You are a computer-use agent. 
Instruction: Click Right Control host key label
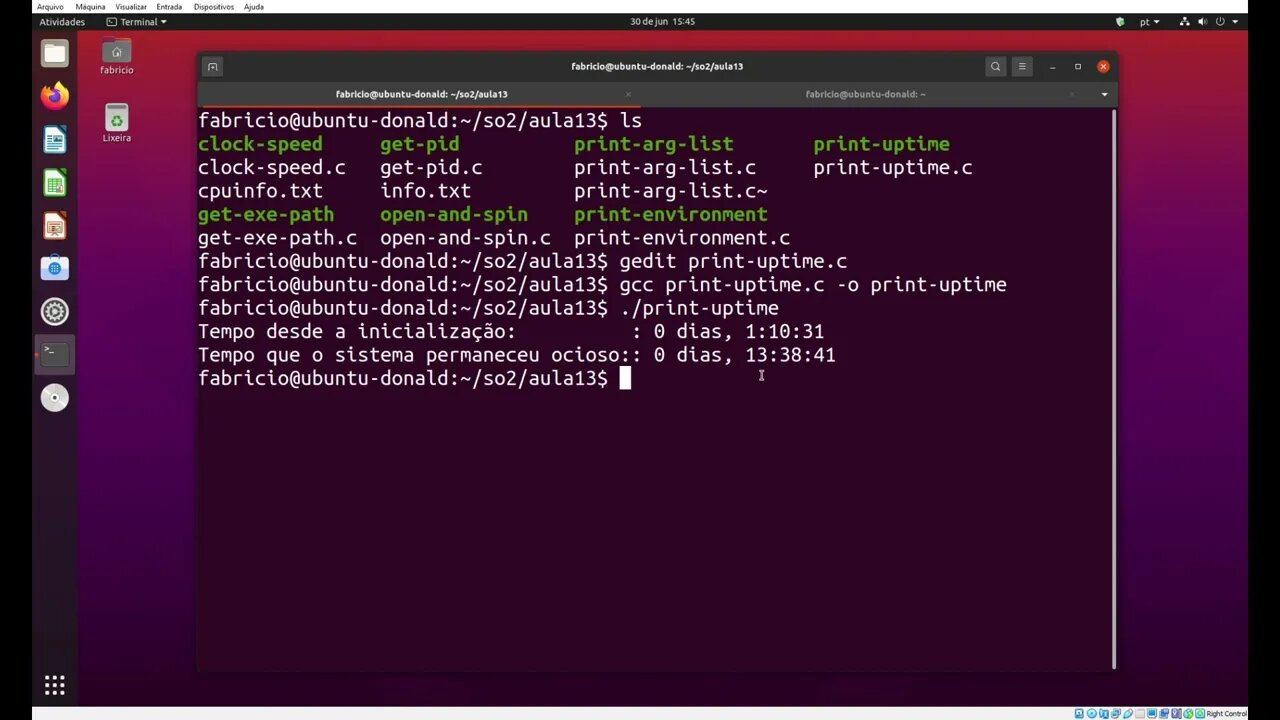1226,713
